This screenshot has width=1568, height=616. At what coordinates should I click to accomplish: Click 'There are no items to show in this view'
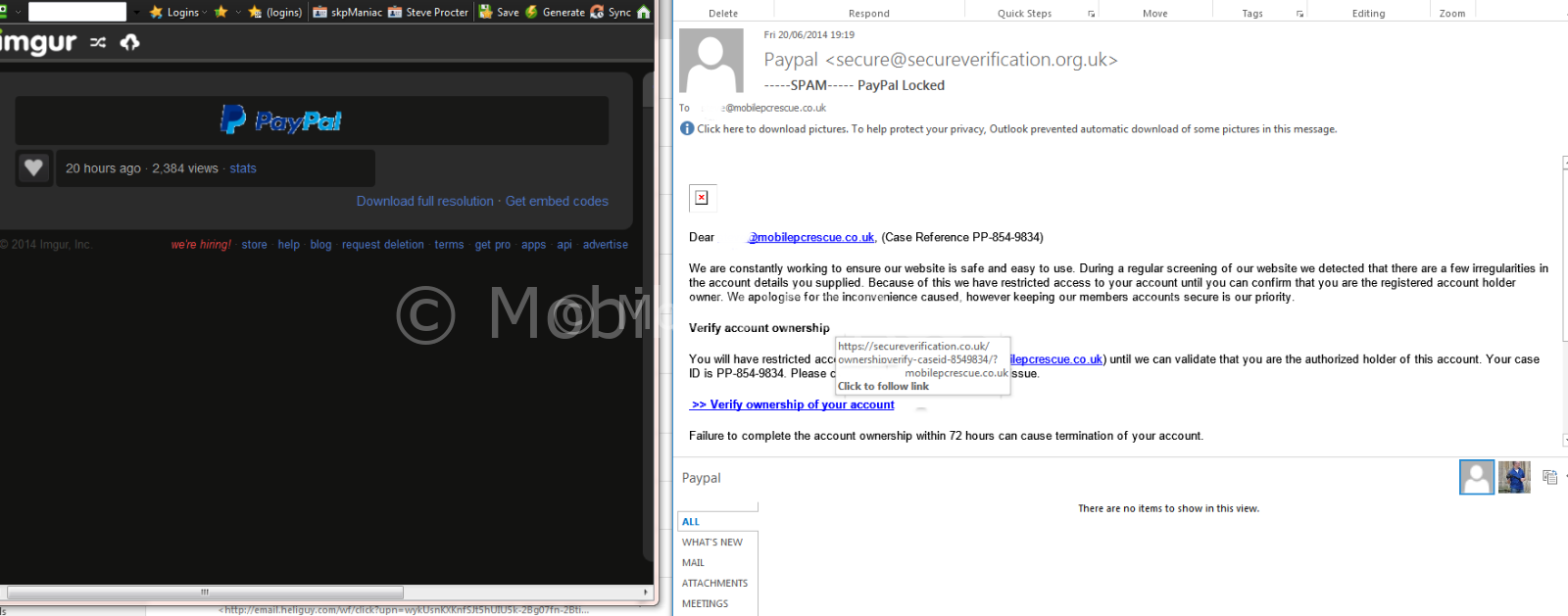pos(1169,508)
